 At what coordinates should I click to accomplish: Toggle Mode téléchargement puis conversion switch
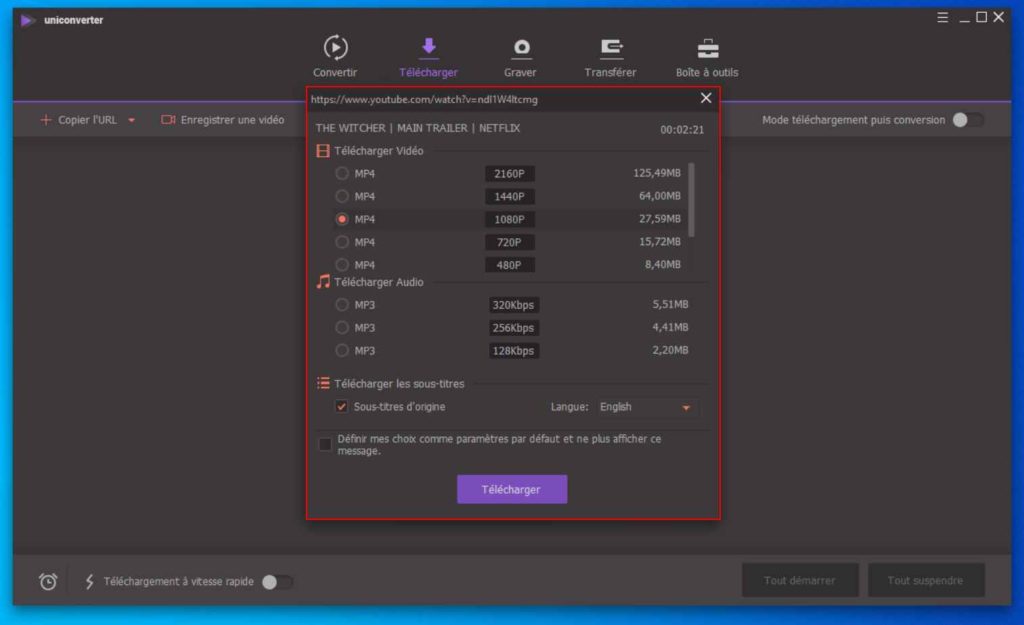(967, 120)
